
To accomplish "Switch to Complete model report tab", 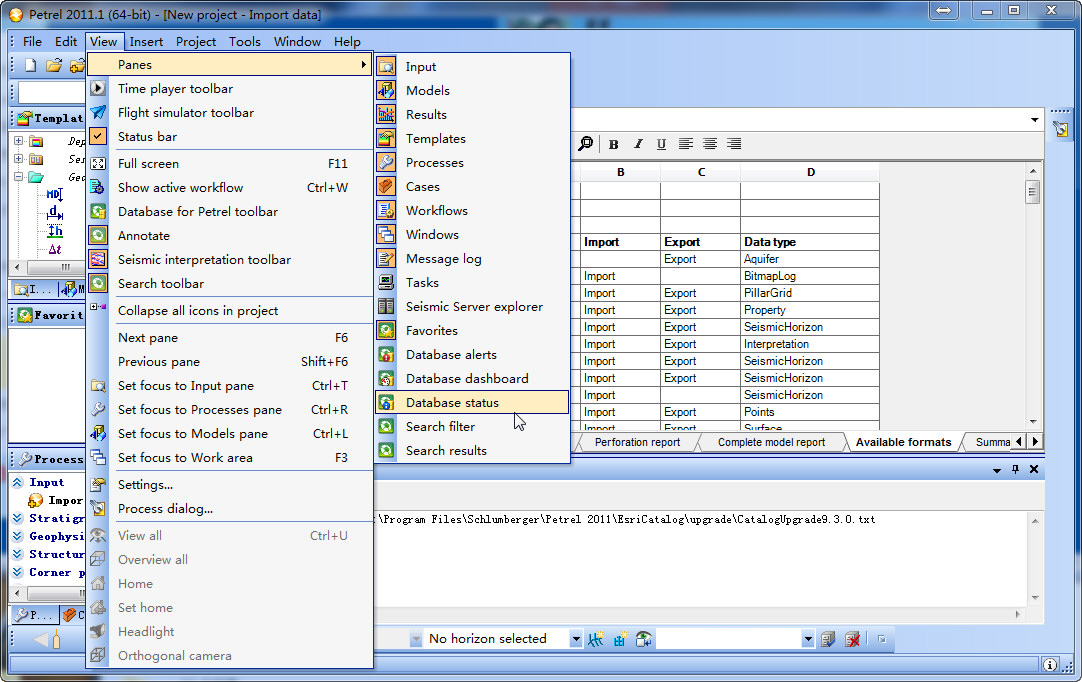I will (771, 442).
